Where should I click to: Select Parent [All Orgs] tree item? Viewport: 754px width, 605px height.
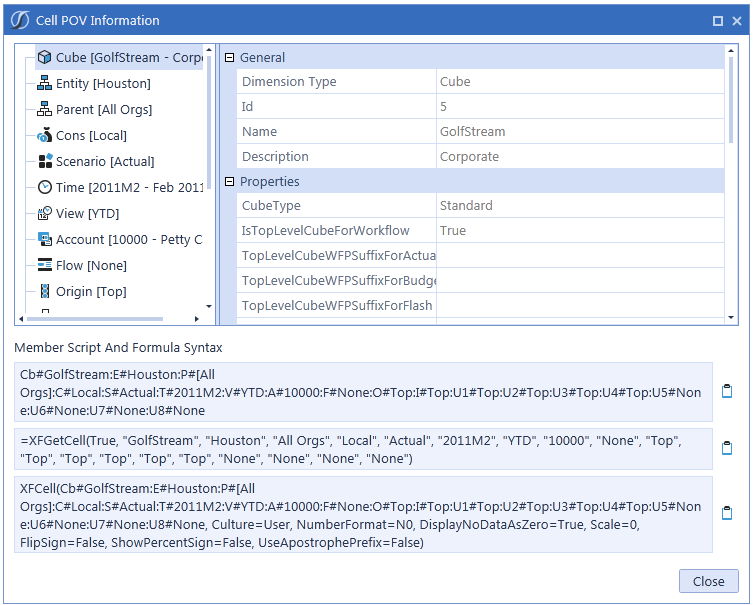(x=104, y=110)
